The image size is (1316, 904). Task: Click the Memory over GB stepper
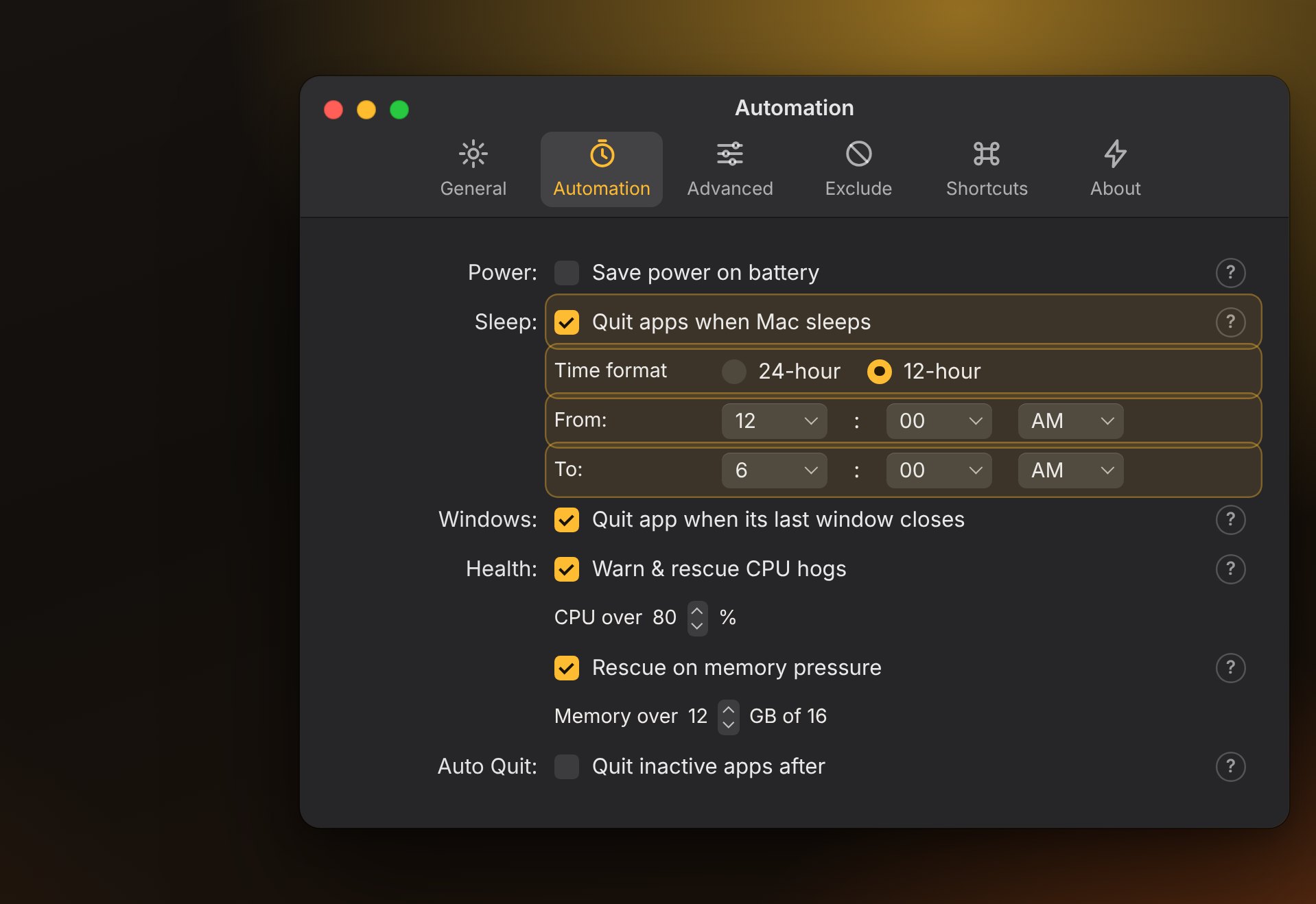point(728,717)
